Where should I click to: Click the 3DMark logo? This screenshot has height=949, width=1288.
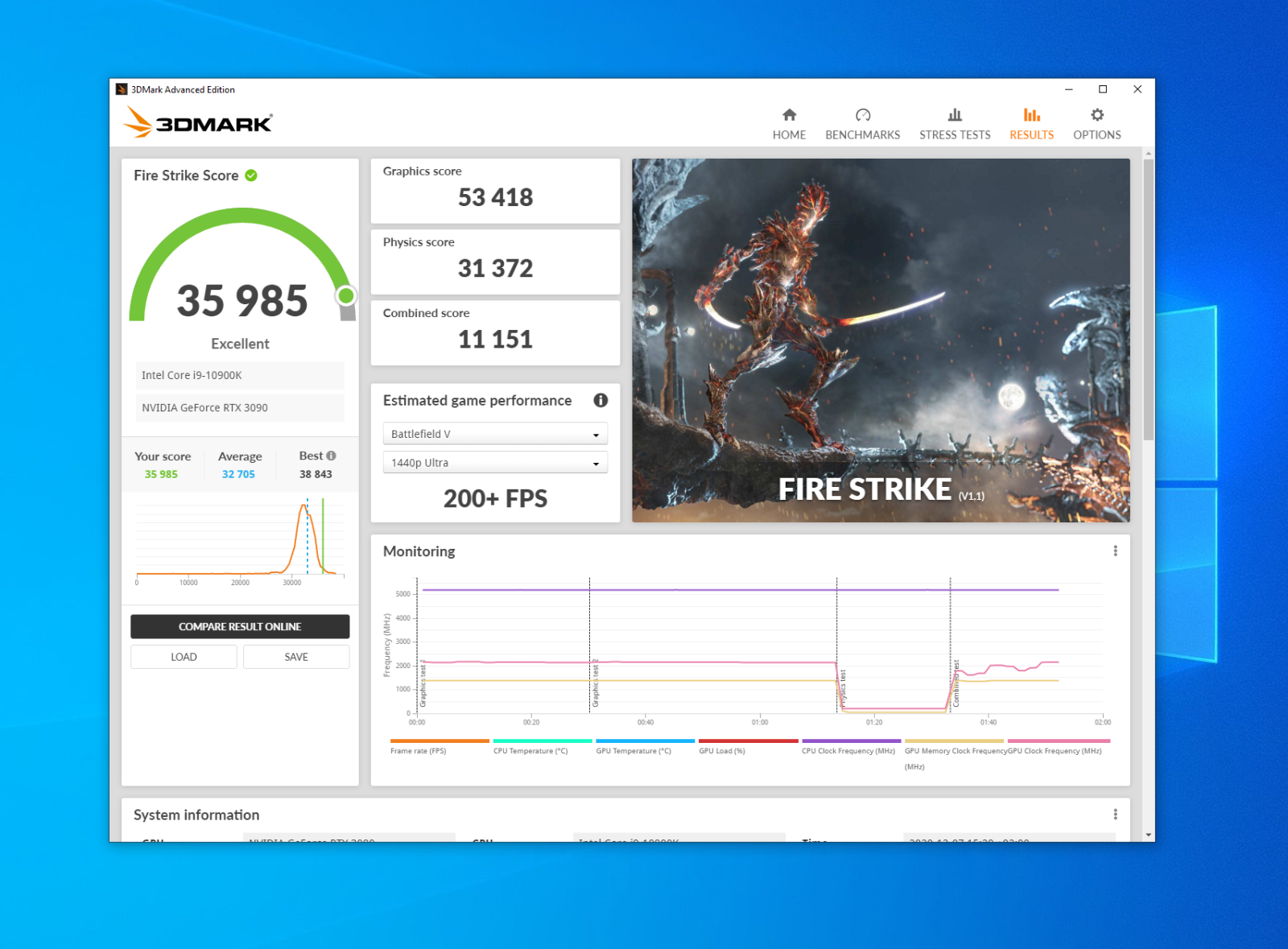(198, 122)
